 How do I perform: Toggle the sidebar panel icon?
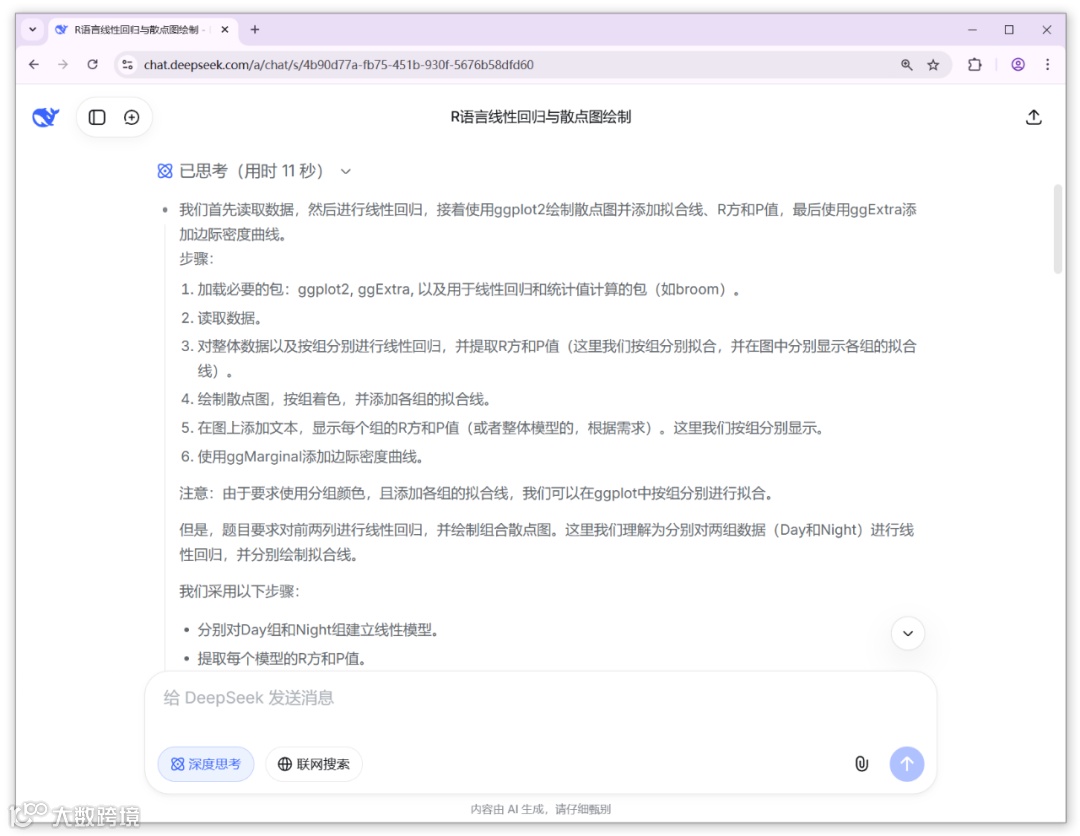click(97, 117)
